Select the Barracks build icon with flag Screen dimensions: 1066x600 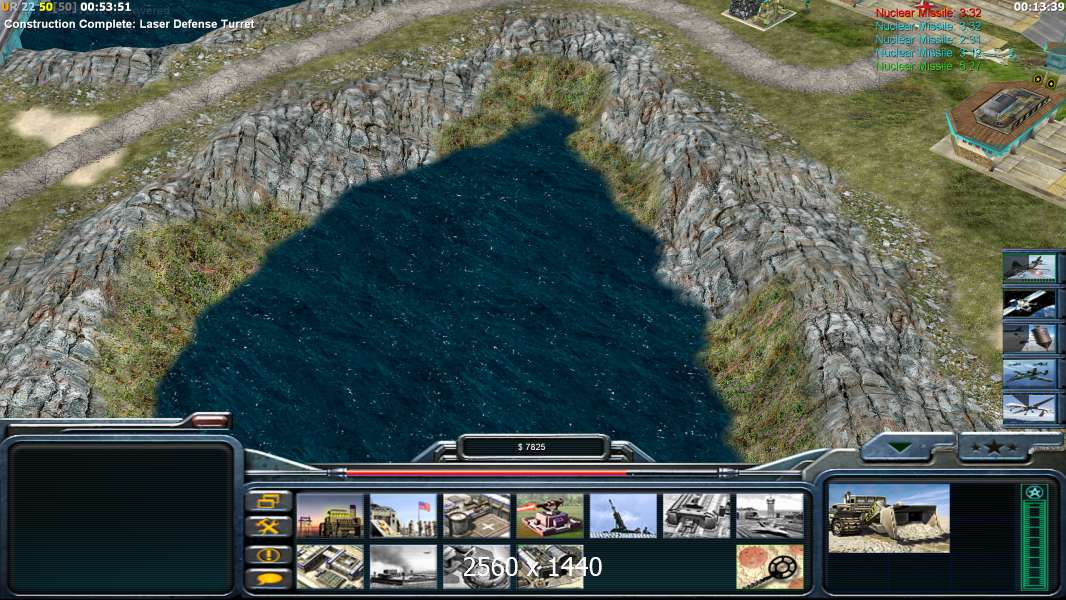click(403, 516)
